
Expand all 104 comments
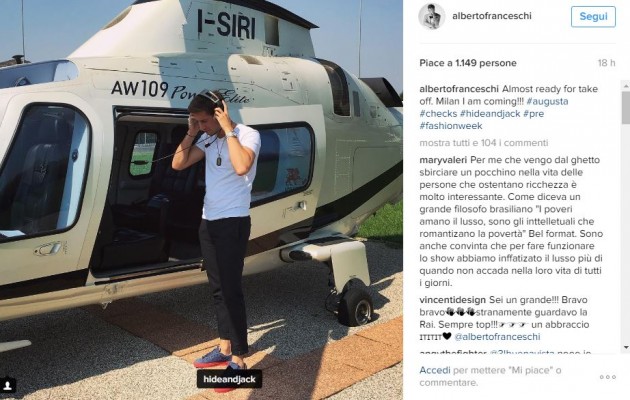(x=484, y=143)
